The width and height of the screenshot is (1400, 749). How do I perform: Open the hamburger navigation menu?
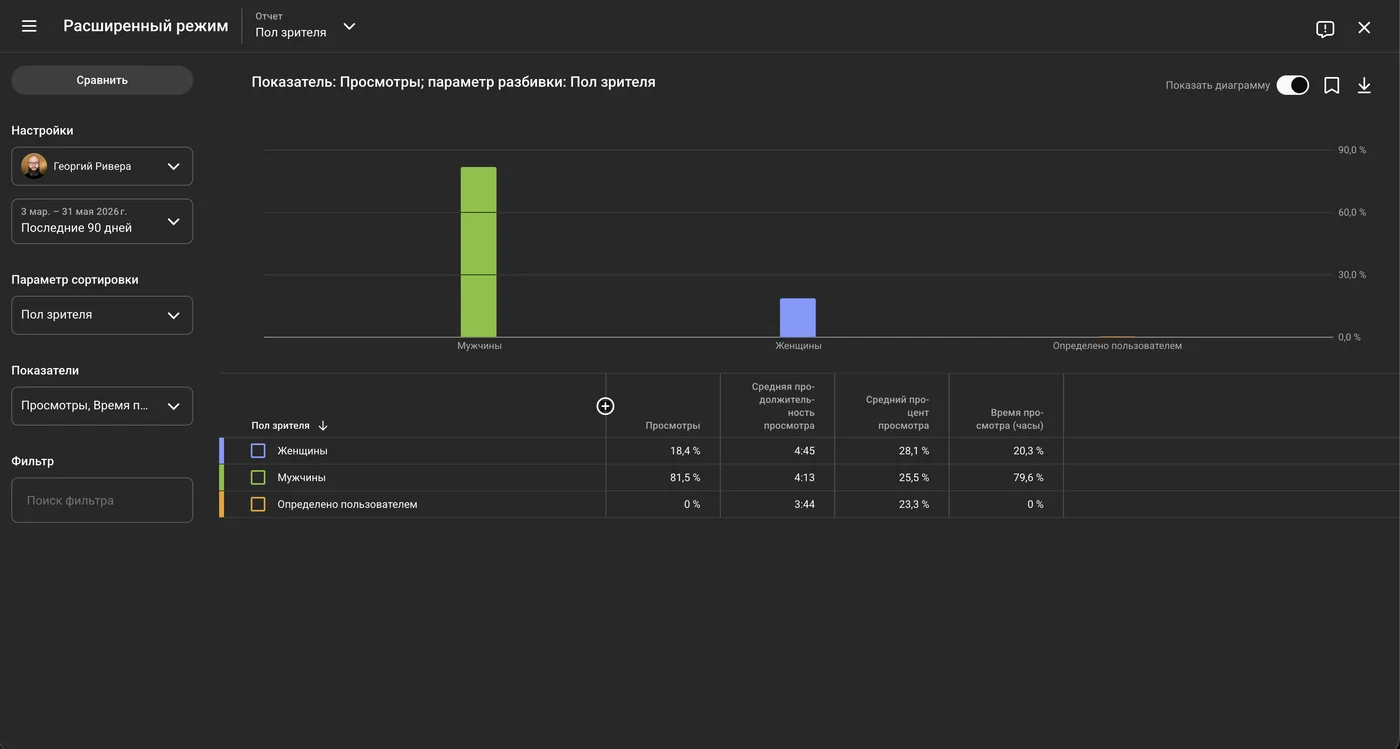[x=29, y=26]
